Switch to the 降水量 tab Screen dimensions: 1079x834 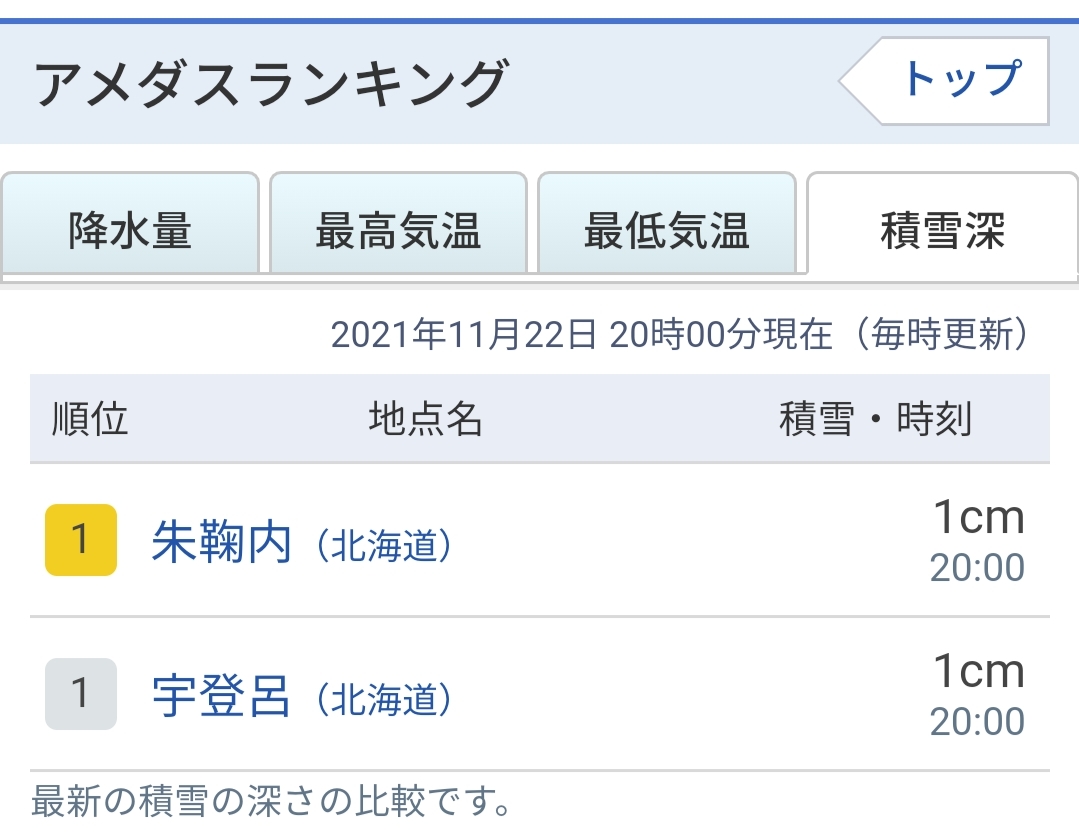130,231
